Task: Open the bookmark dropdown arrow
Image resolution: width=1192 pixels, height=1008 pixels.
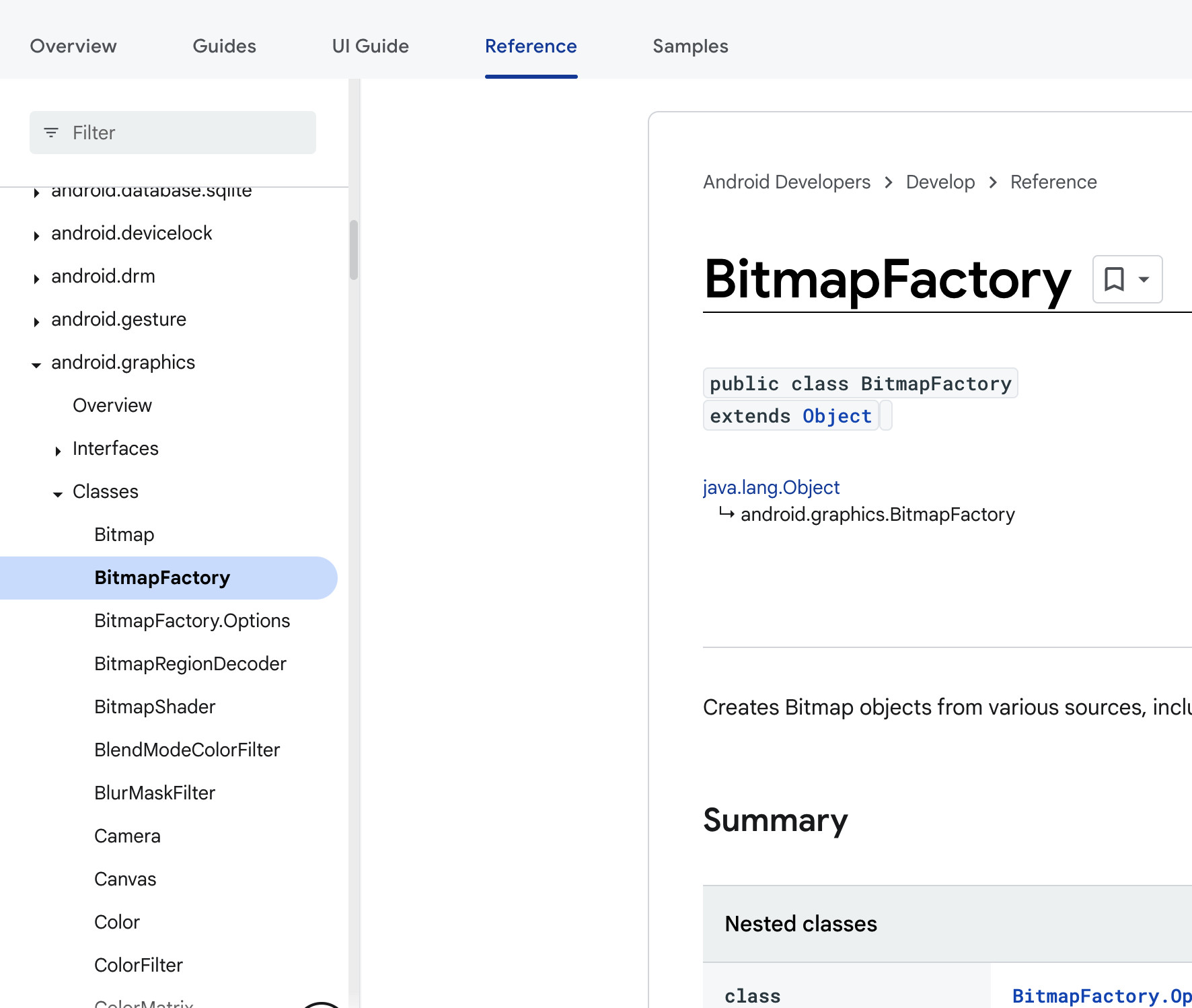Action: point(1144,279)
